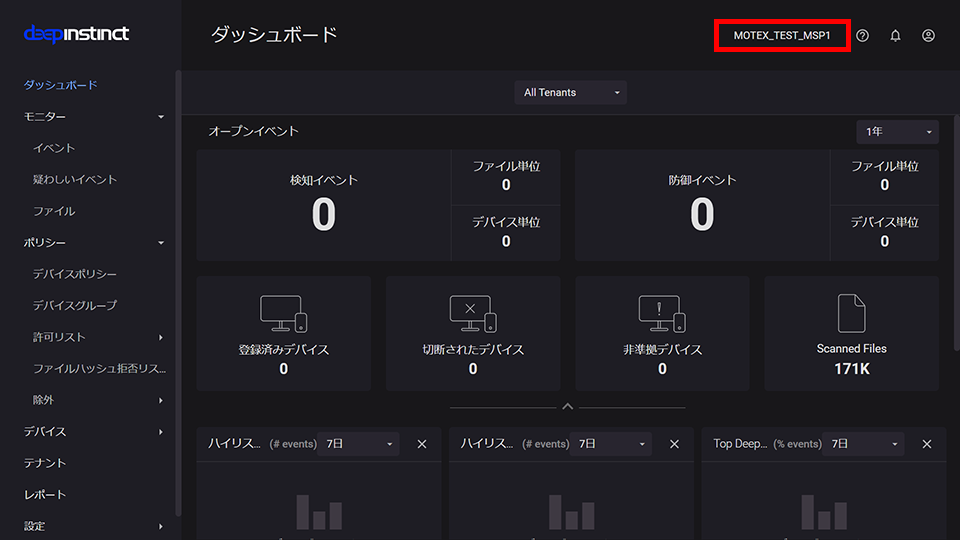Click the main content vertical scrollbar
The height and width of the screenshot is (540, 960).
956,233
